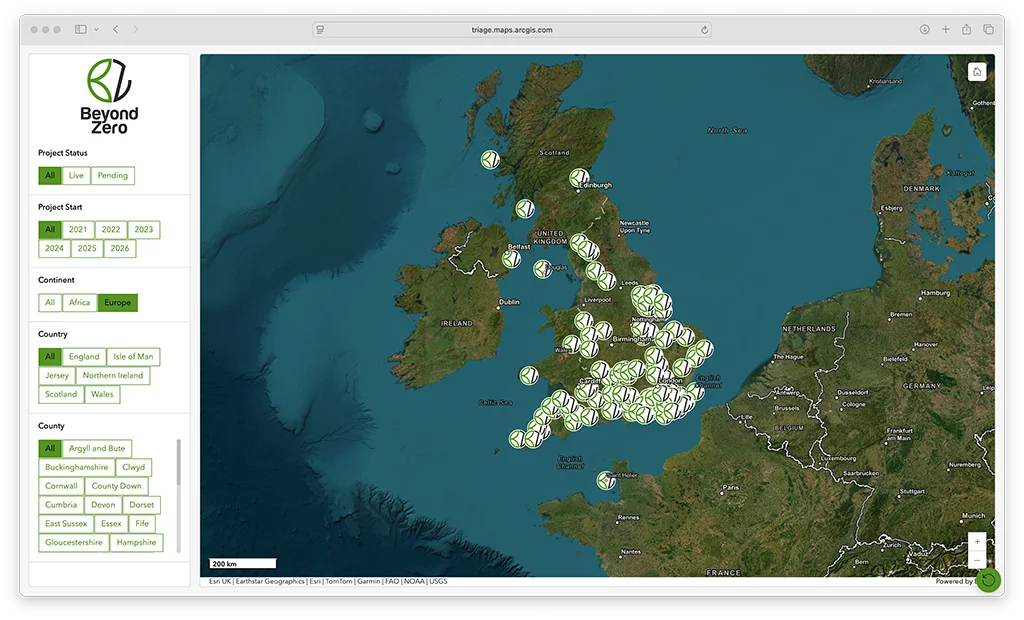Viewport: 1024px width, 620px height.
Task: Filter Country to Isle of Man
Action: pyautogui.click(x=133, y=357)
